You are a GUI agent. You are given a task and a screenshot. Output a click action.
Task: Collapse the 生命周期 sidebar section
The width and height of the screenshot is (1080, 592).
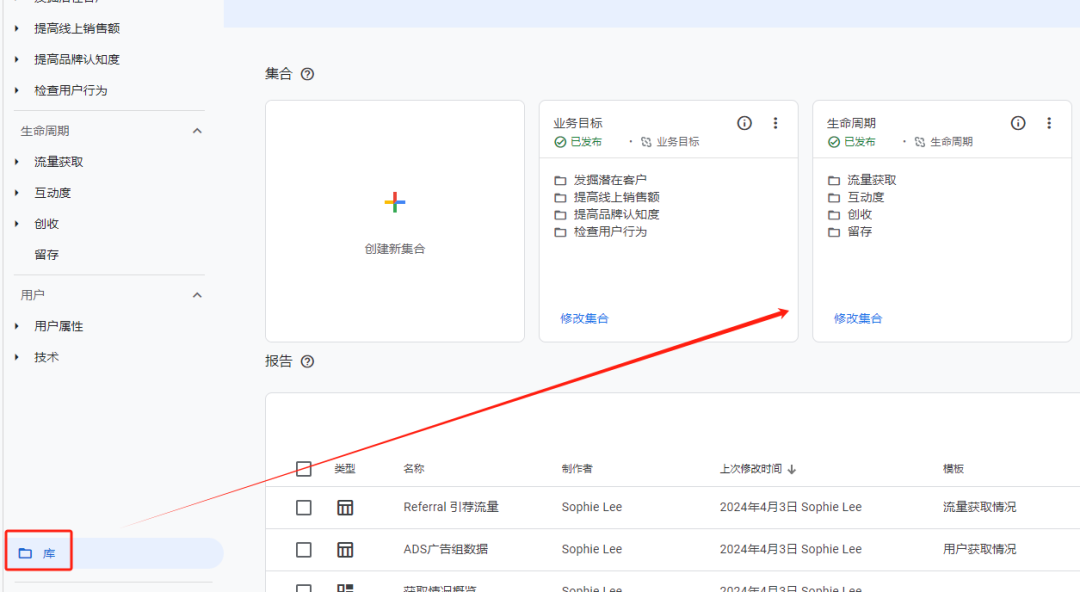pyautogui.click(x=197, y=131)
